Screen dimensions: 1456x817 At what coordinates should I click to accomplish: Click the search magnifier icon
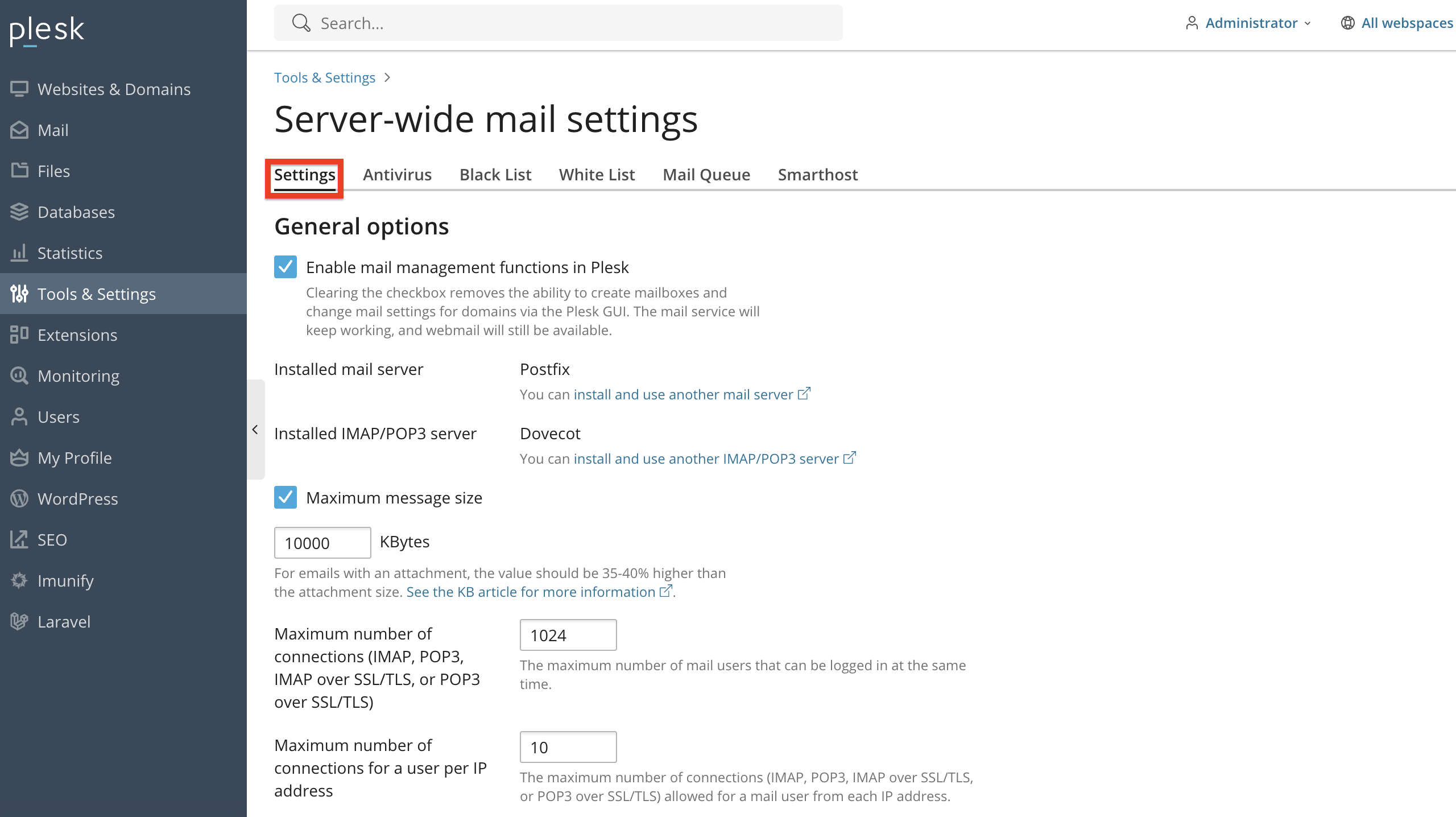click(x=301, y=23)
